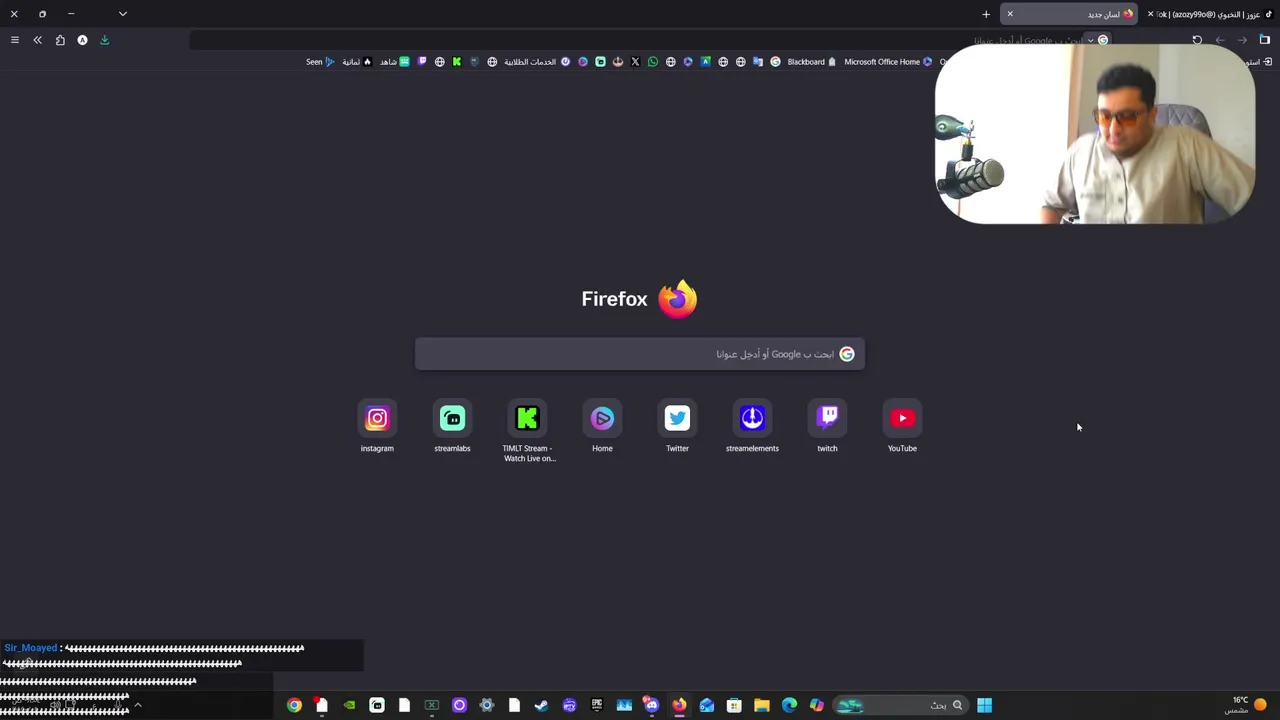Open the Firefox account icon

click(x=82, y=40)
